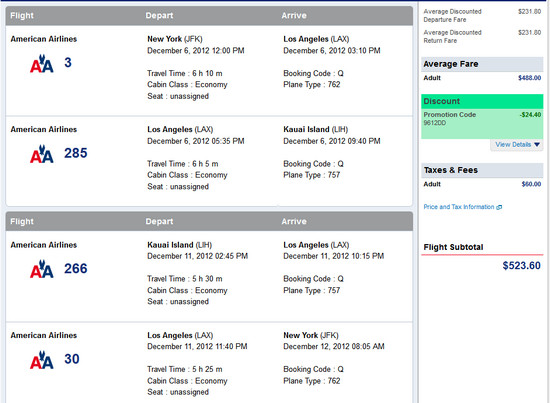Select flight number 266

click(75, 269)
